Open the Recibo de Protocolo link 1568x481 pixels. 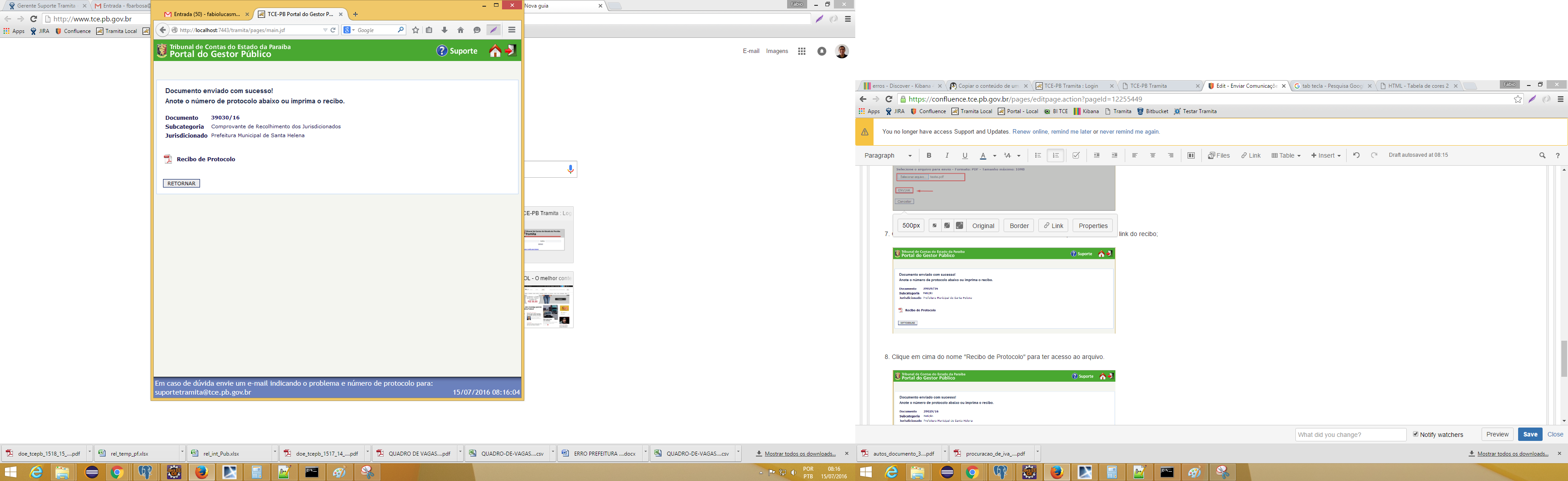pyautogui.click(x=206, y=159)
